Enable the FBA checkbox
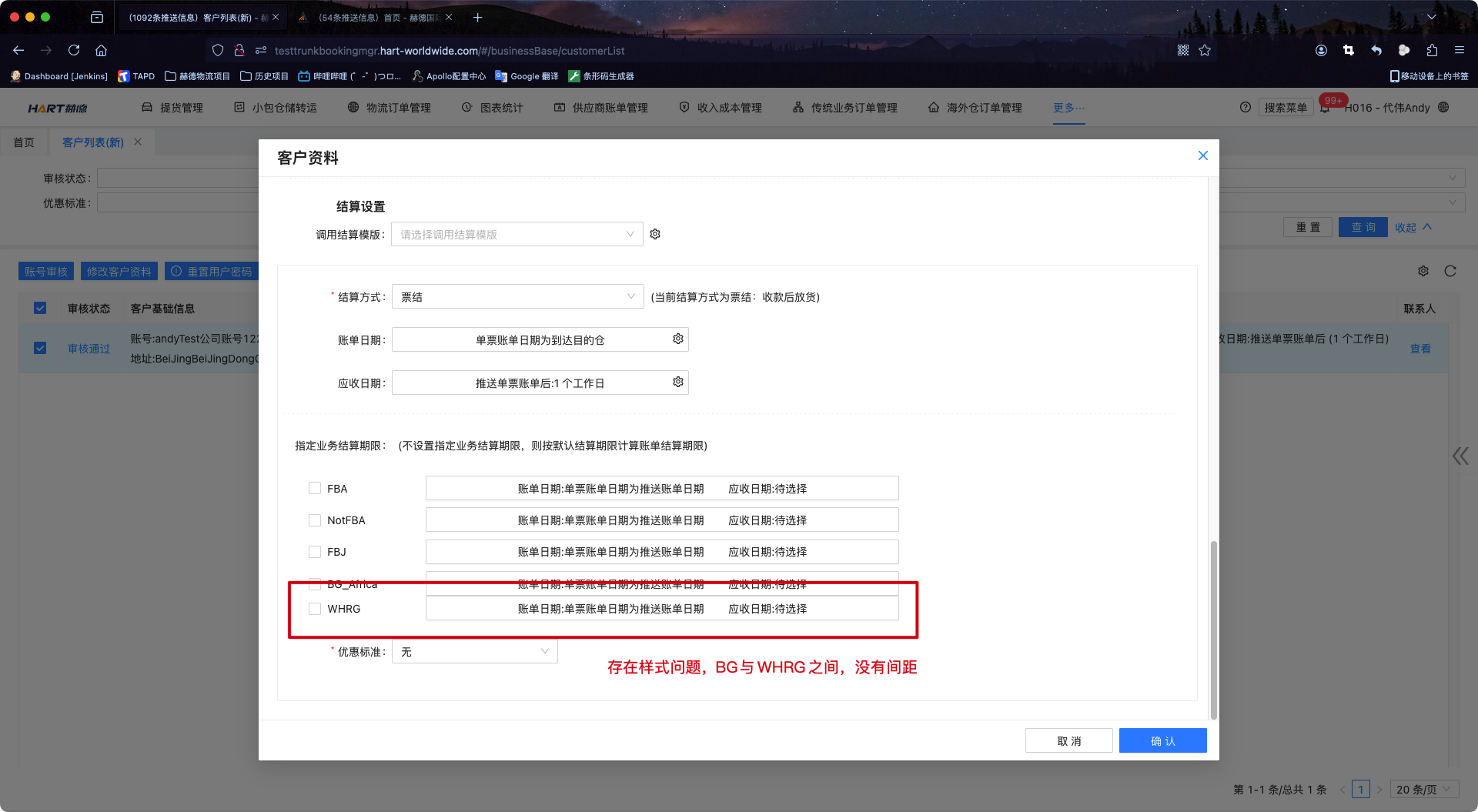Screen dimensions: 1478x812 pos(315,488)
